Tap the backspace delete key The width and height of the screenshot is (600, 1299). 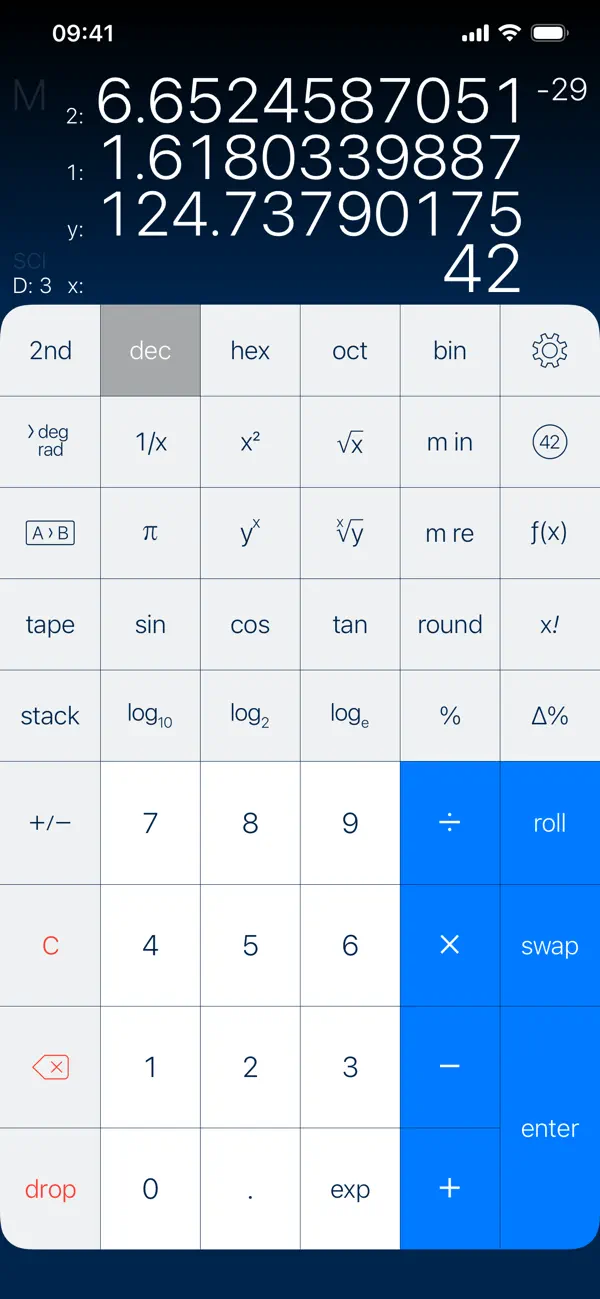click(50, 1067)
